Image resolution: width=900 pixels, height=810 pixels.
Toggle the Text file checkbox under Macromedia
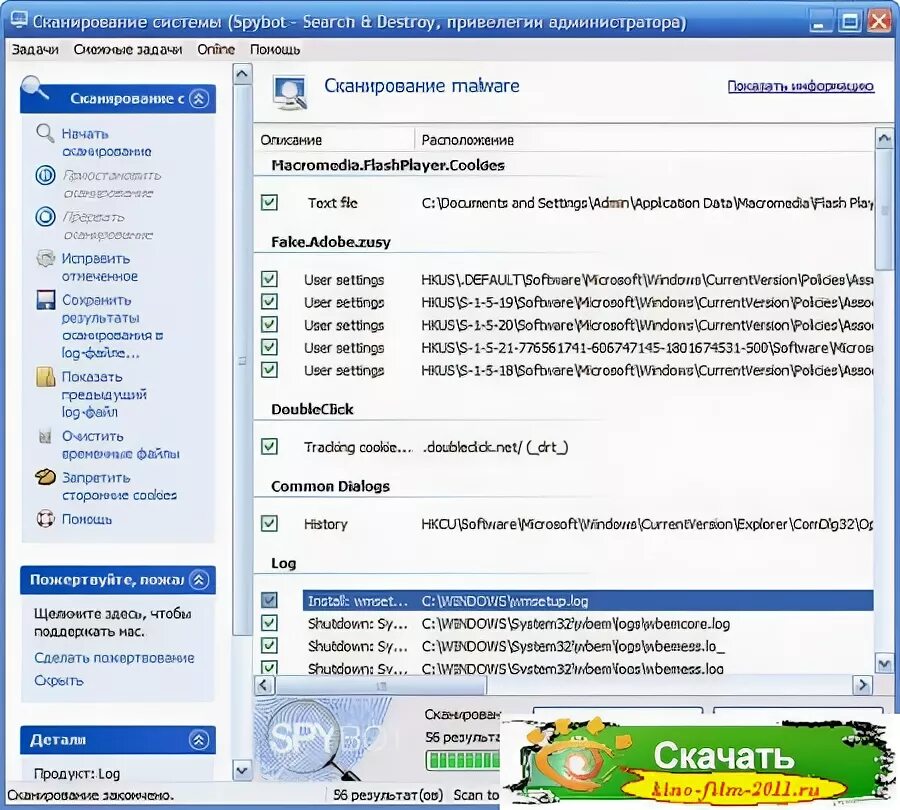pyautogui.click(x=269, y=202)
